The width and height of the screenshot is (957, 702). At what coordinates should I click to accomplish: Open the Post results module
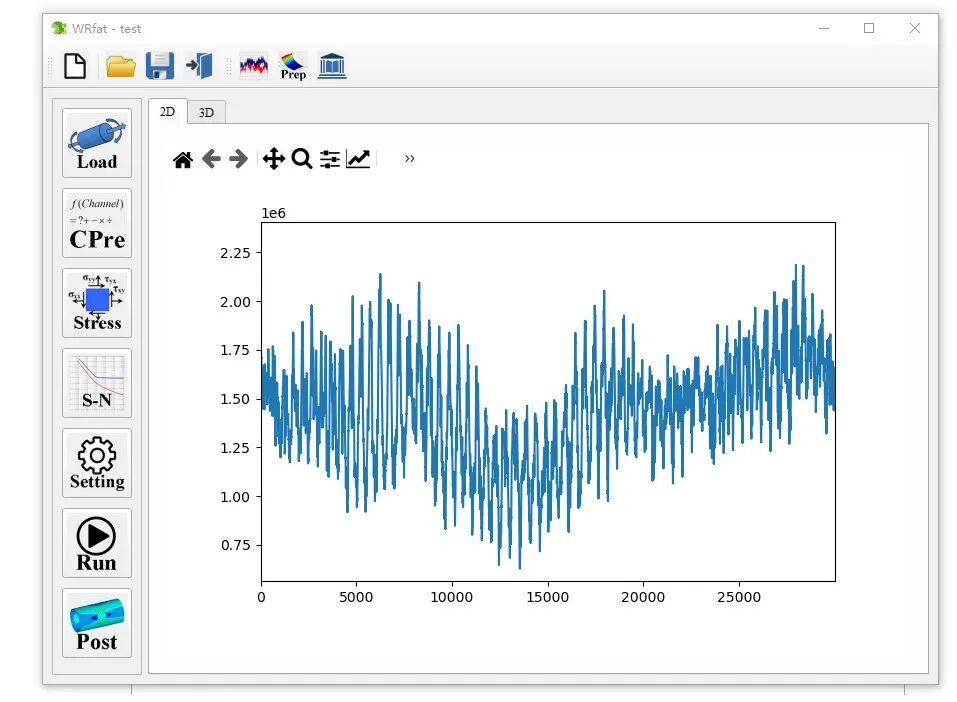point(97,623)
